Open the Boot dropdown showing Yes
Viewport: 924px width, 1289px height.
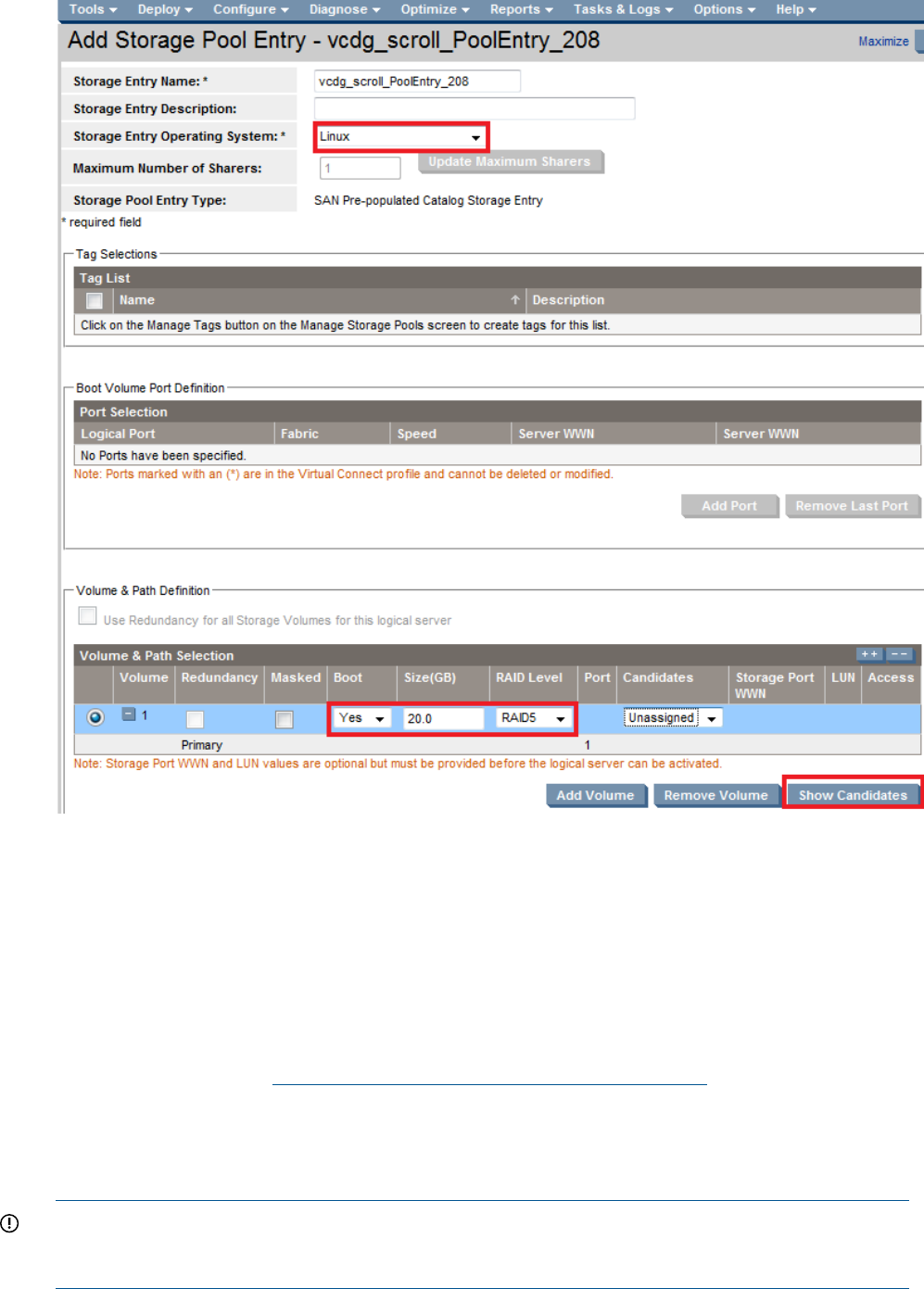coord(361,718)
